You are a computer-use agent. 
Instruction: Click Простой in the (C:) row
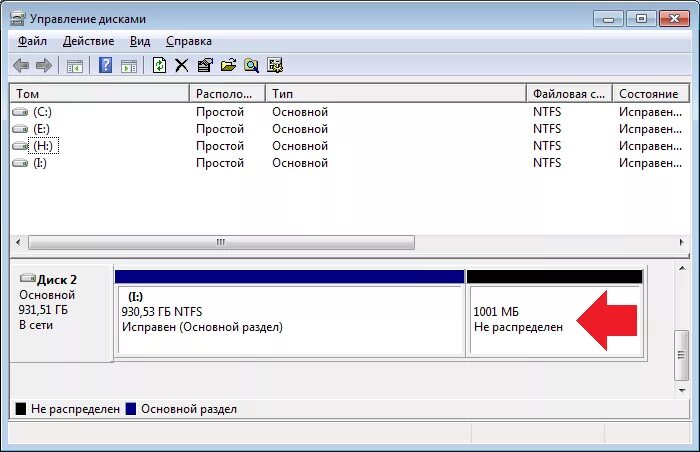pos(220,112)
